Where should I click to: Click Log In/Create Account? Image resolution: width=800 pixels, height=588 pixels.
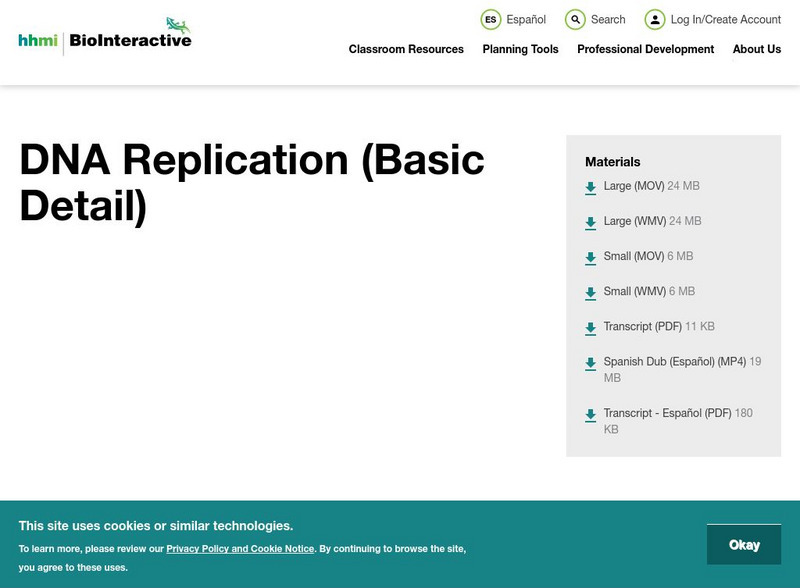[x=720, y=18]
